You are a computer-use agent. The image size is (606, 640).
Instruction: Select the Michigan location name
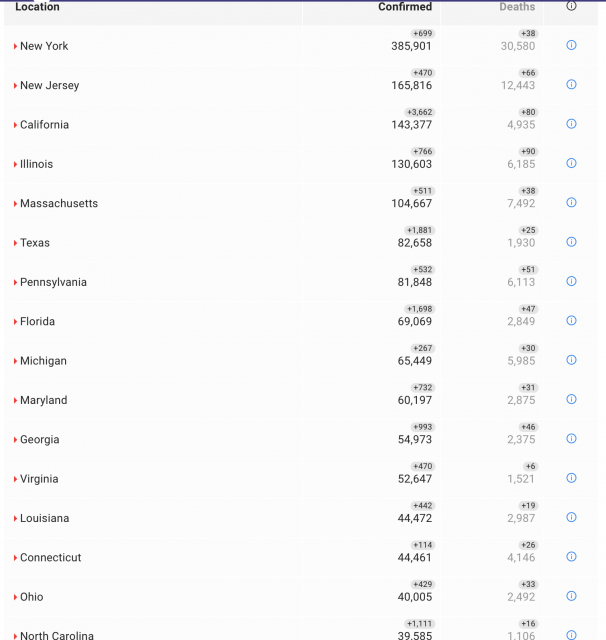point(43,361)
